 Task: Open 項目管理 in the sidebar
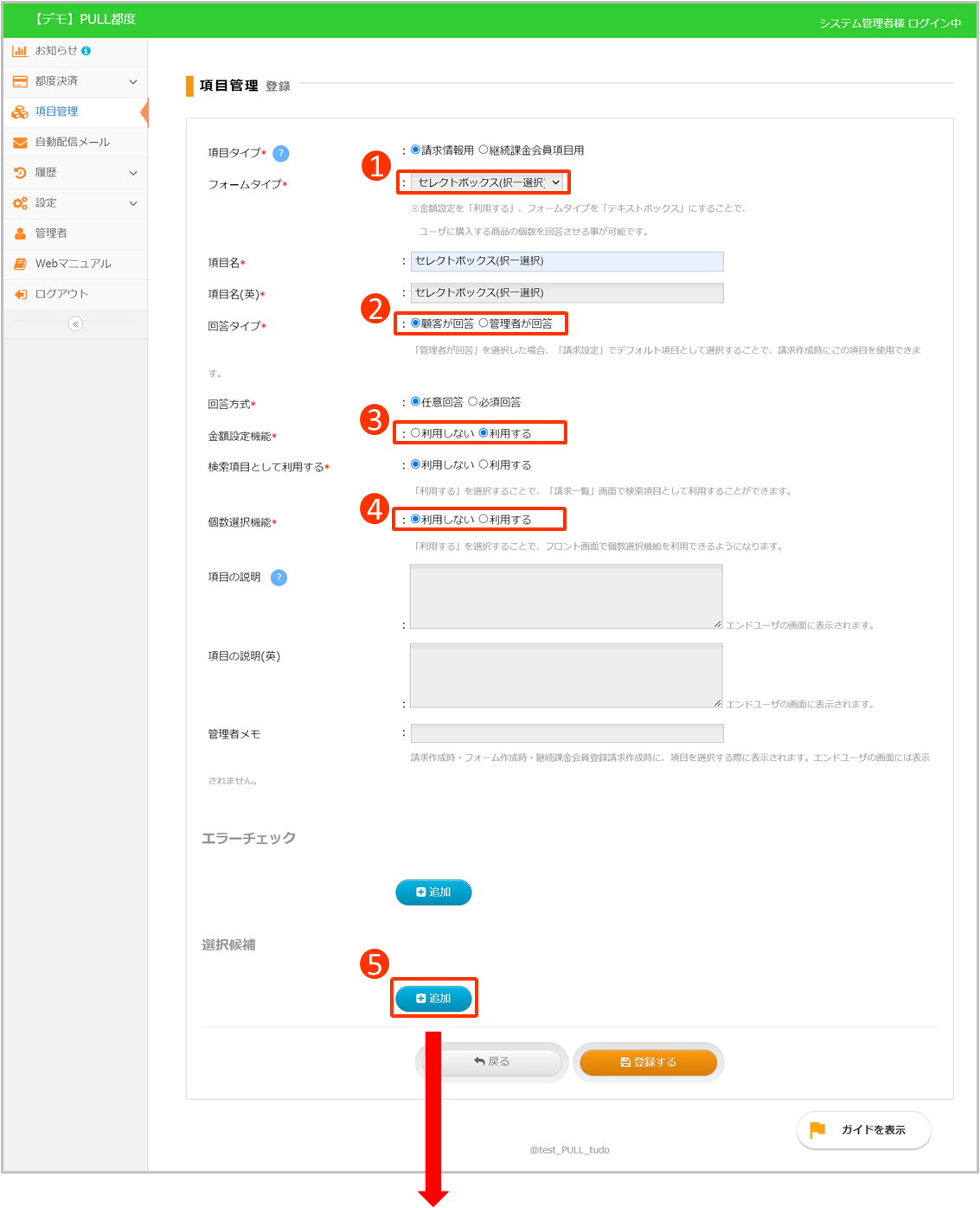57,112
